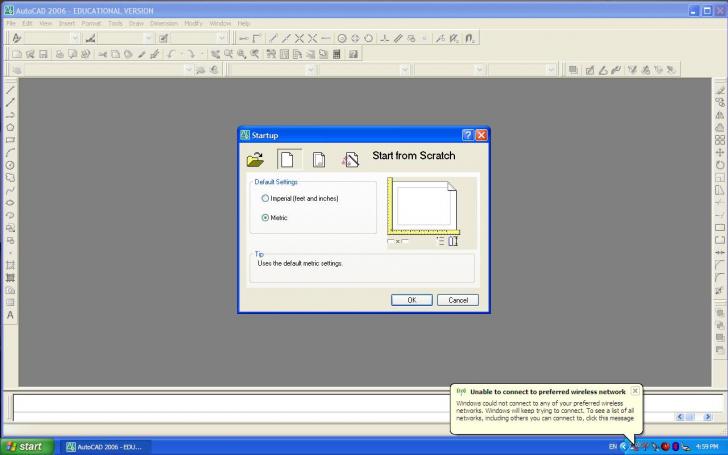Open the File menu

tap(11, 23)
